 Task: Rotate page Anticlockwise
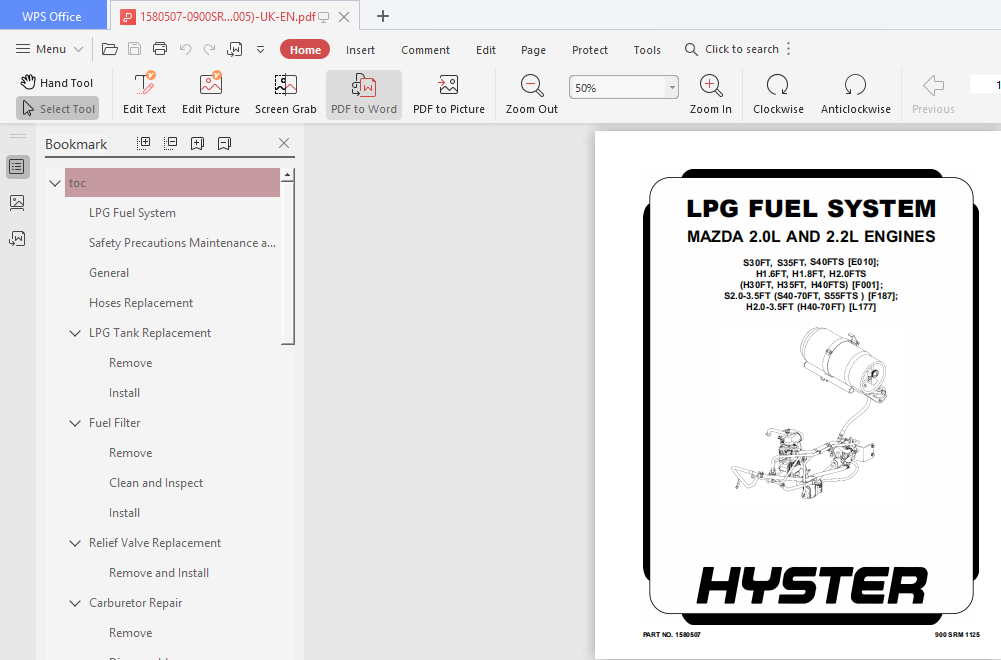point(855,94)
